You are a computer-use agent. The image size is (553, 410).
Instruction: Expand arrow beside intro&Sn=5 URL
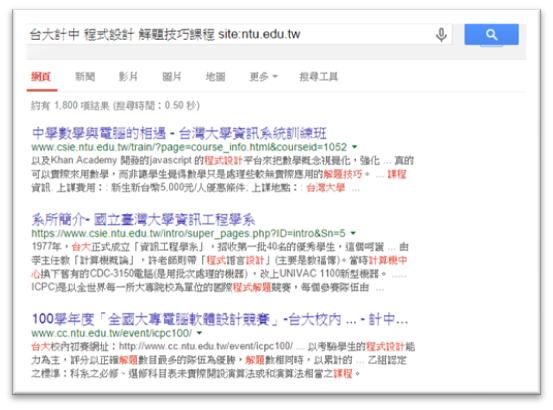tap(353, 233)
